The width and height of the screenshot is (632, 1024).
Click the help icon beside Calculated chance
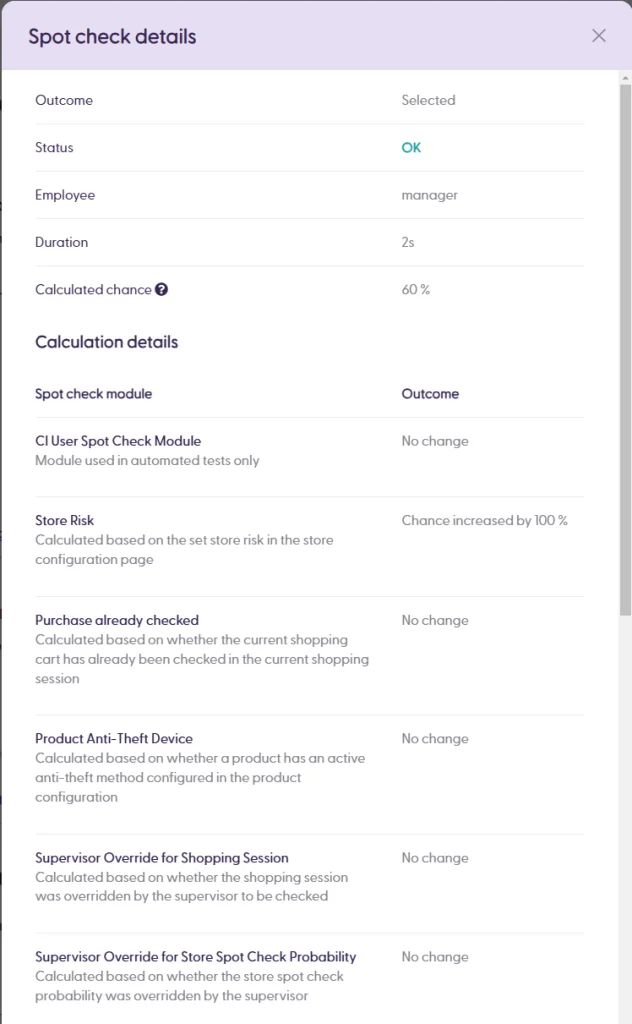click(161, 290)
